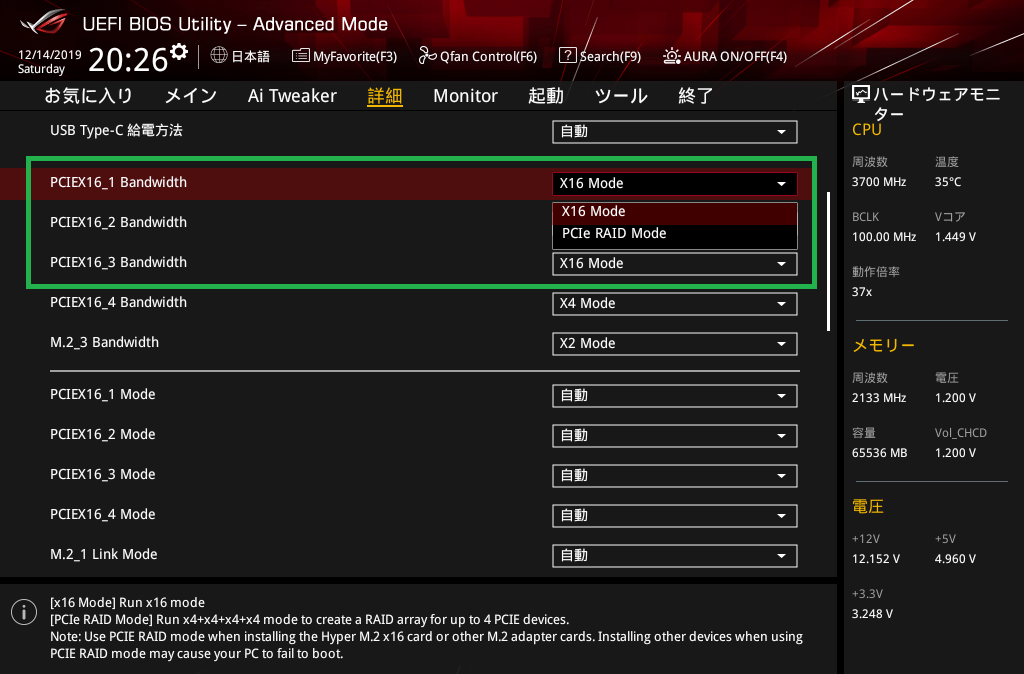
Task: Select PCIEX16_3 Bandwidth row label
Action: pos(118,262)
